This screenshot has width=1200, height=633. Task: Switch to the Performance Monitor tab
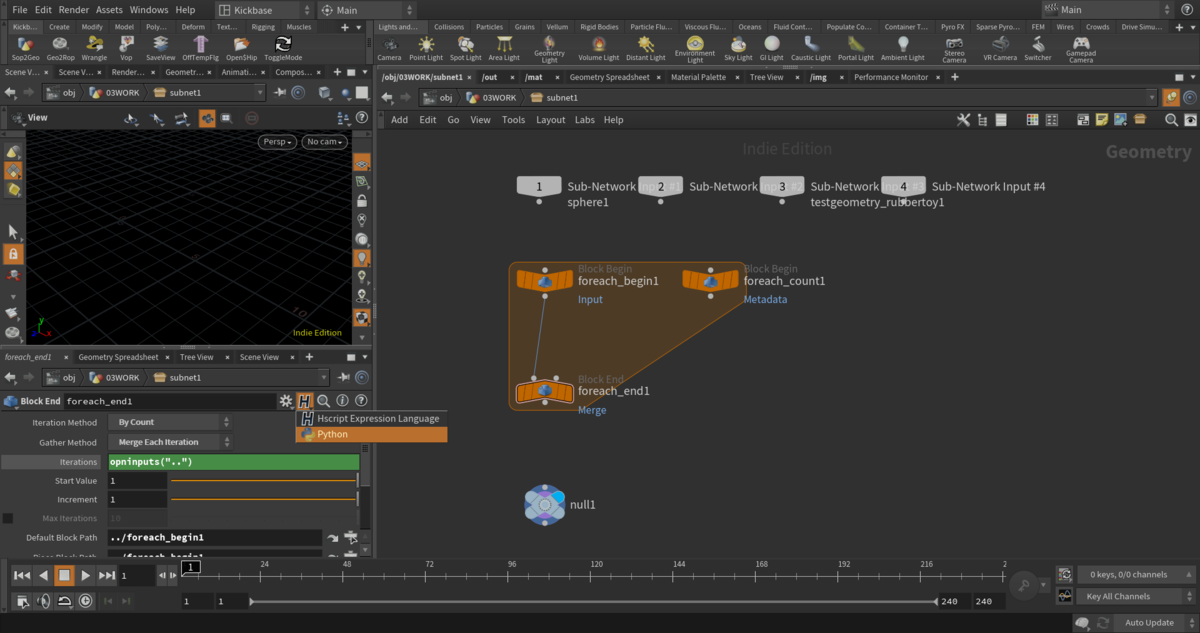(x=891, y=77)
